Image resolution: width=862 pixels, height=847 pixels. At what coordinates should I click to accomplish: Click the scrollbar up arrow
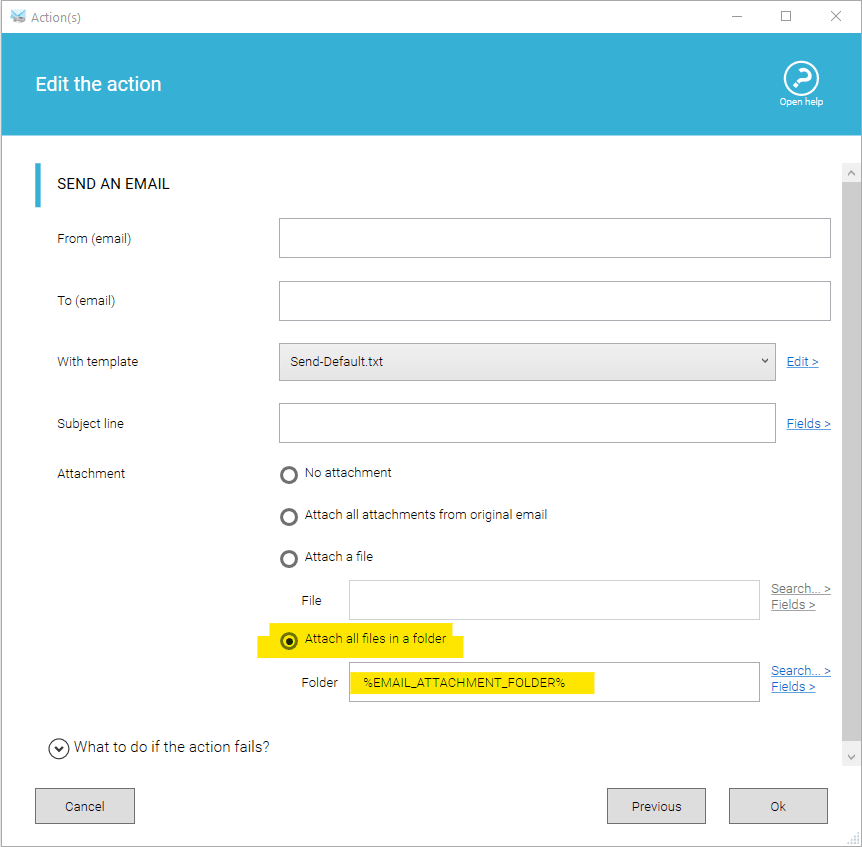[x=851, y=173]
